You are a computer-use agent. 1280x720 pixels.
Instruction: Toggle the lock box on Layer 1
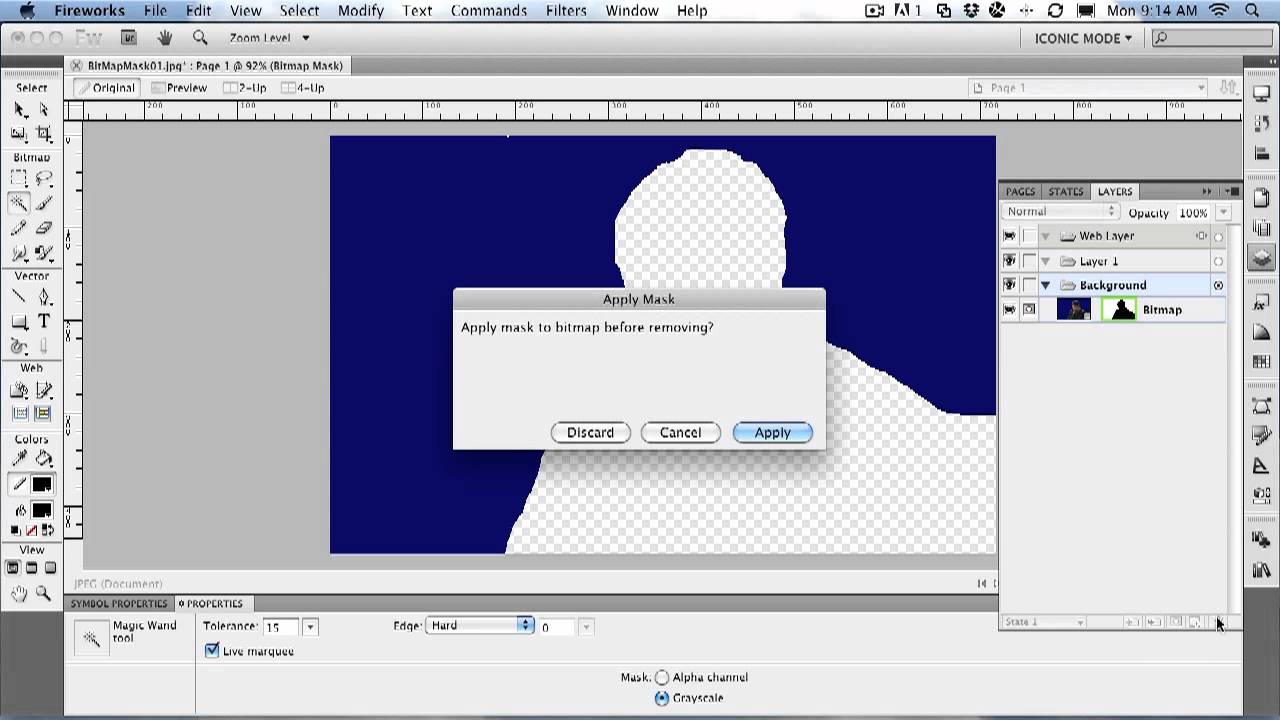1029,261
